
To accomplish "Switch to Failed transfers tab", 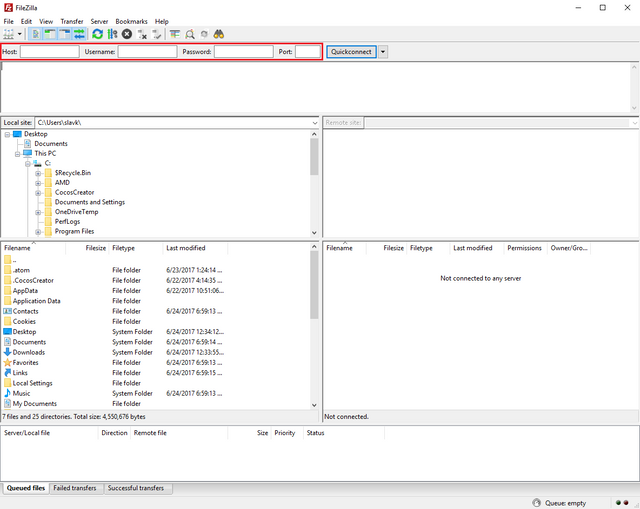I will coord(75,488).
